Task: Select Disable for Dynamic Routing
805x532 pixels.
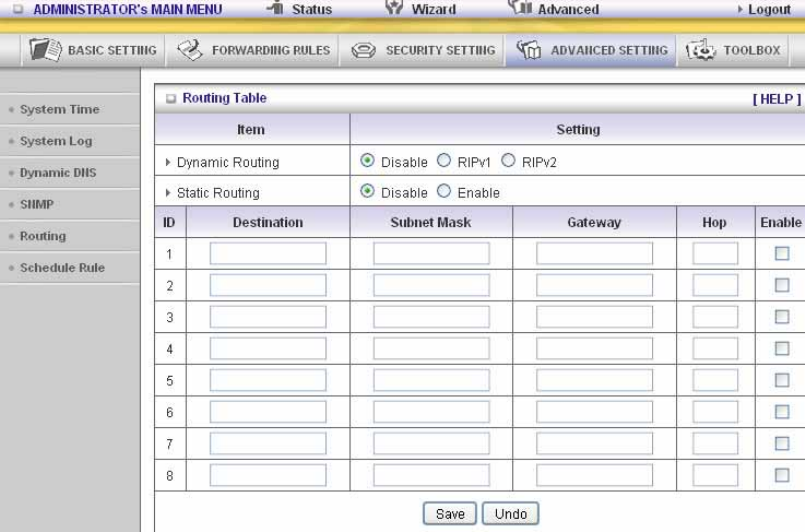Action: [x=367, y=161]
